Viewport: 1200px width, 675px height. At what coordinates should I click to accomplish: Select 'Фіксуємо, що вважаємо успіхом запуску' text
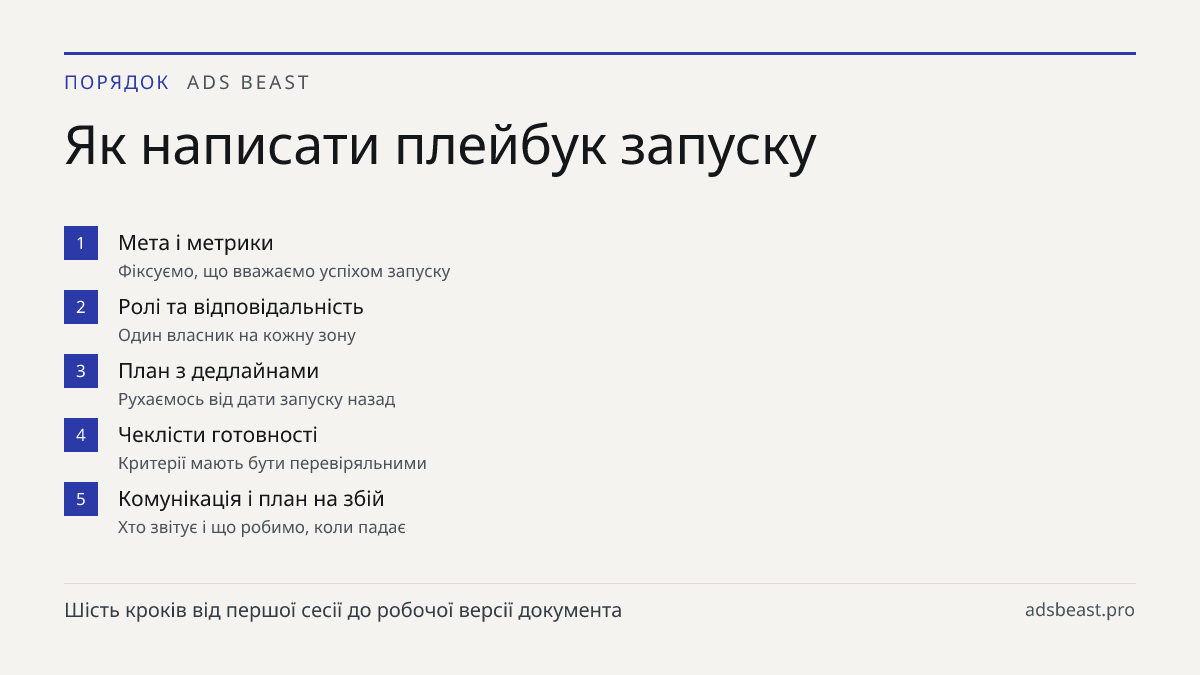coord(284,272)
